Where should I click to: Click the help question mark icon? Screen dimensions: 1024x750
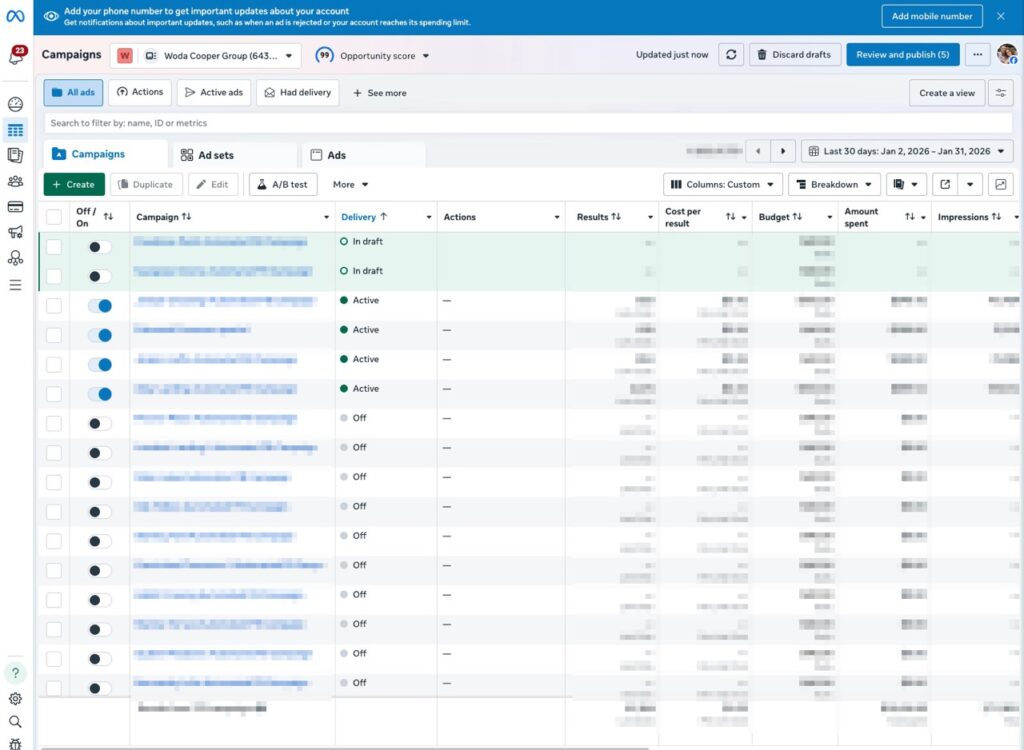tap(15, 673)
